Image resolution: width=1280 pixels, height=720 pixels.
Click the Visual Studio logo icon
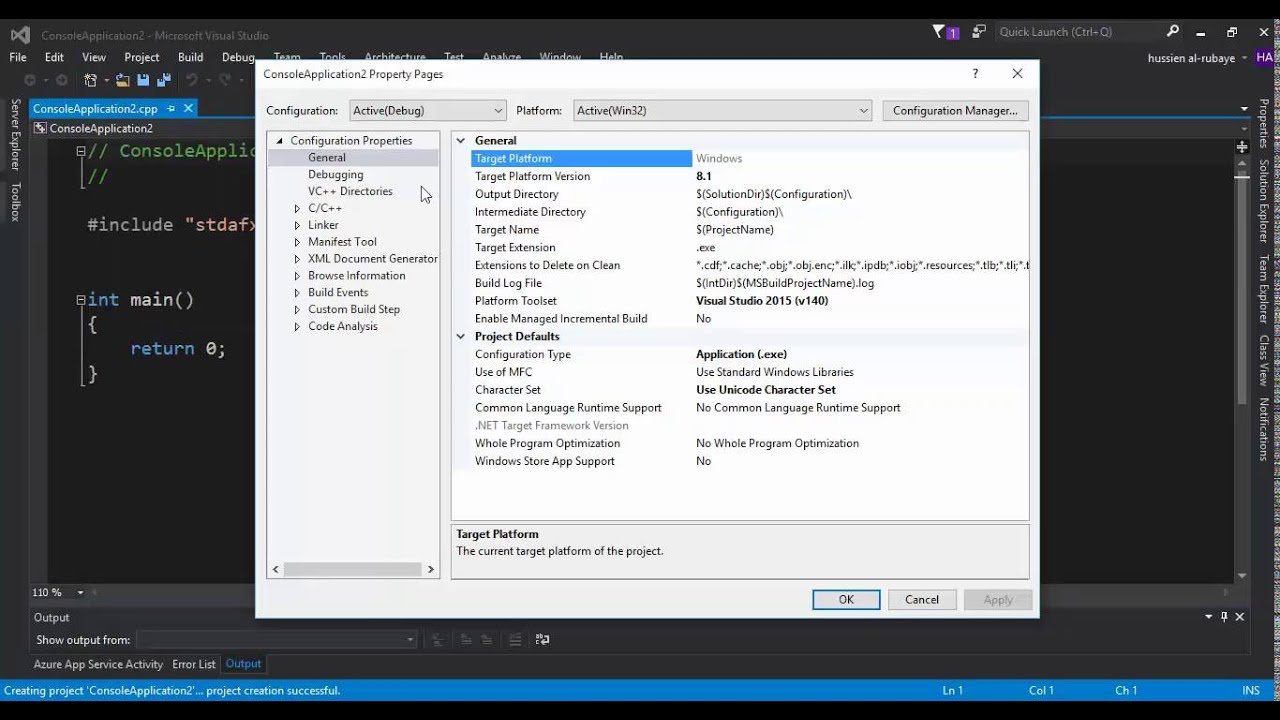point(20,35)
